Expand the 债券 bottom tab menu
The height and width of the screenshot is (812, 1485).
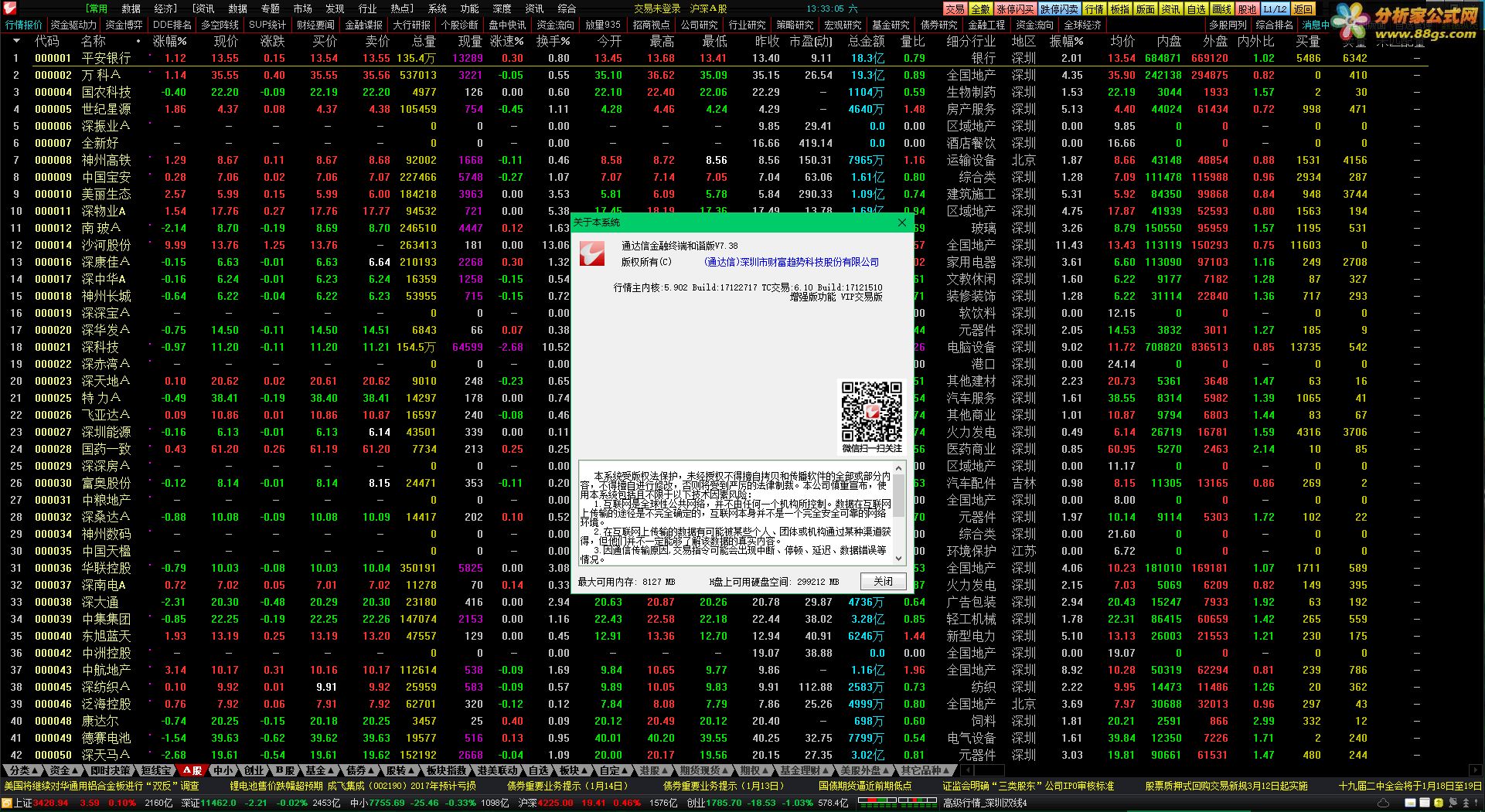tap(359, 770)
